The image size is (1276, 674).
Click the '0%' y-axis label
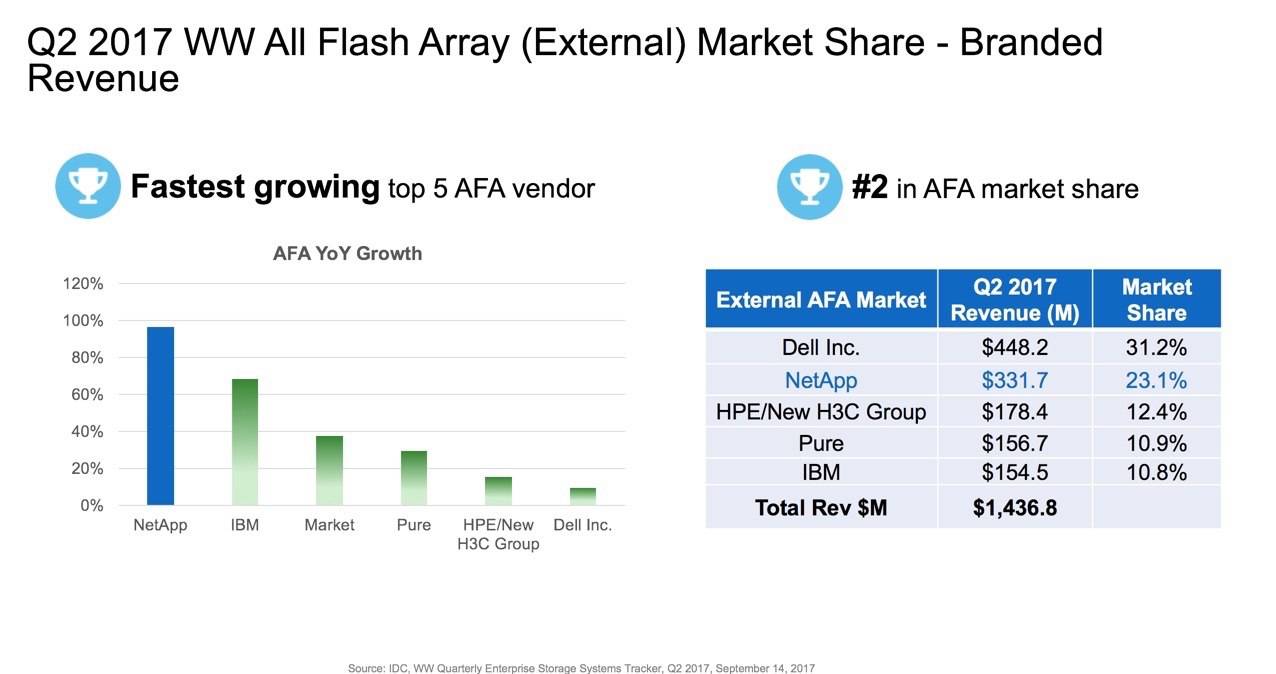[x=92, y=506]
